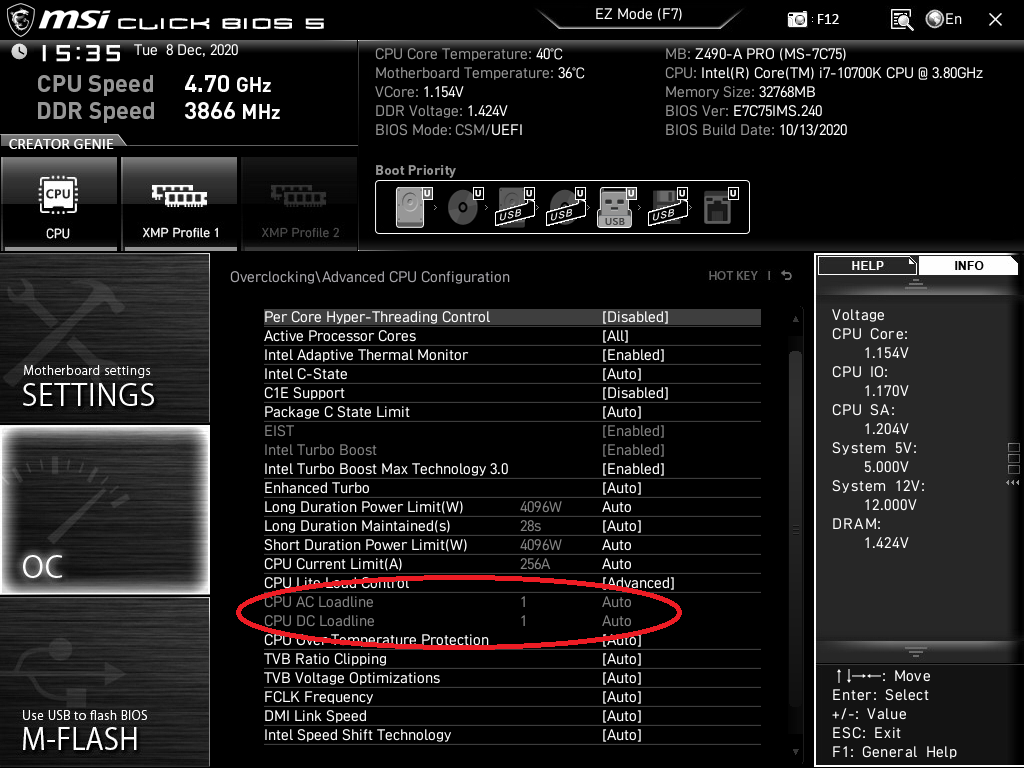Click the CPU Speed 4.70 GHz readout
The height and width of the screenshot is (768, 1024).
pyautogui.click(x=154, y=84)
